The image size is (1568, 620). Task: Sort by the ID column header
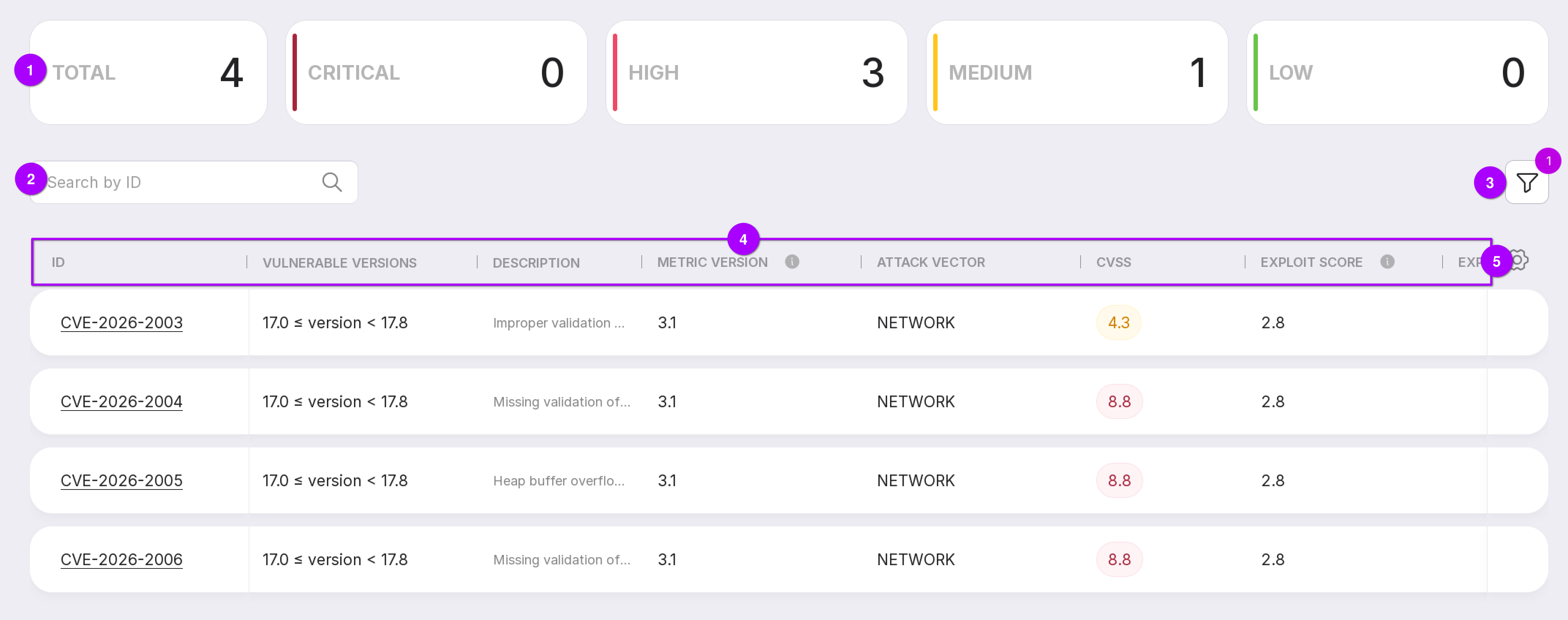tap(59, 262)
